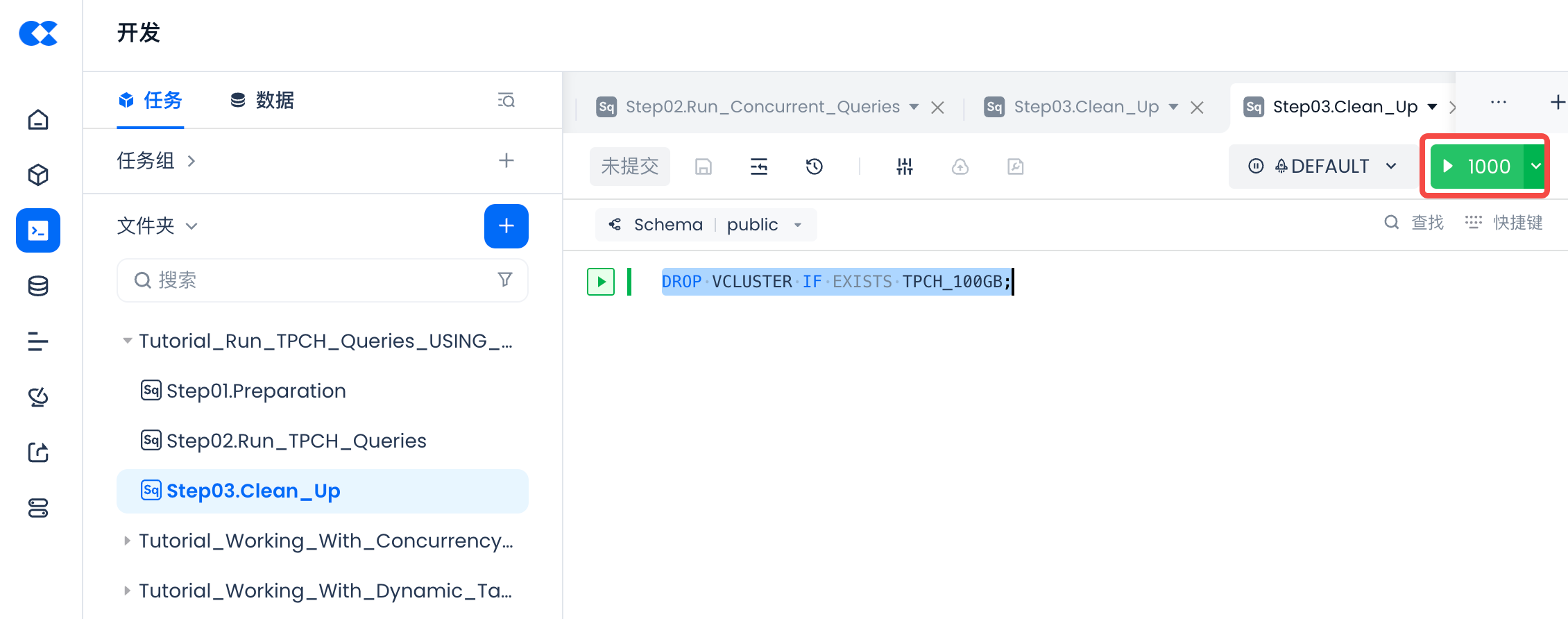Open Step01.Preparation in the file tree

point(255,391)
